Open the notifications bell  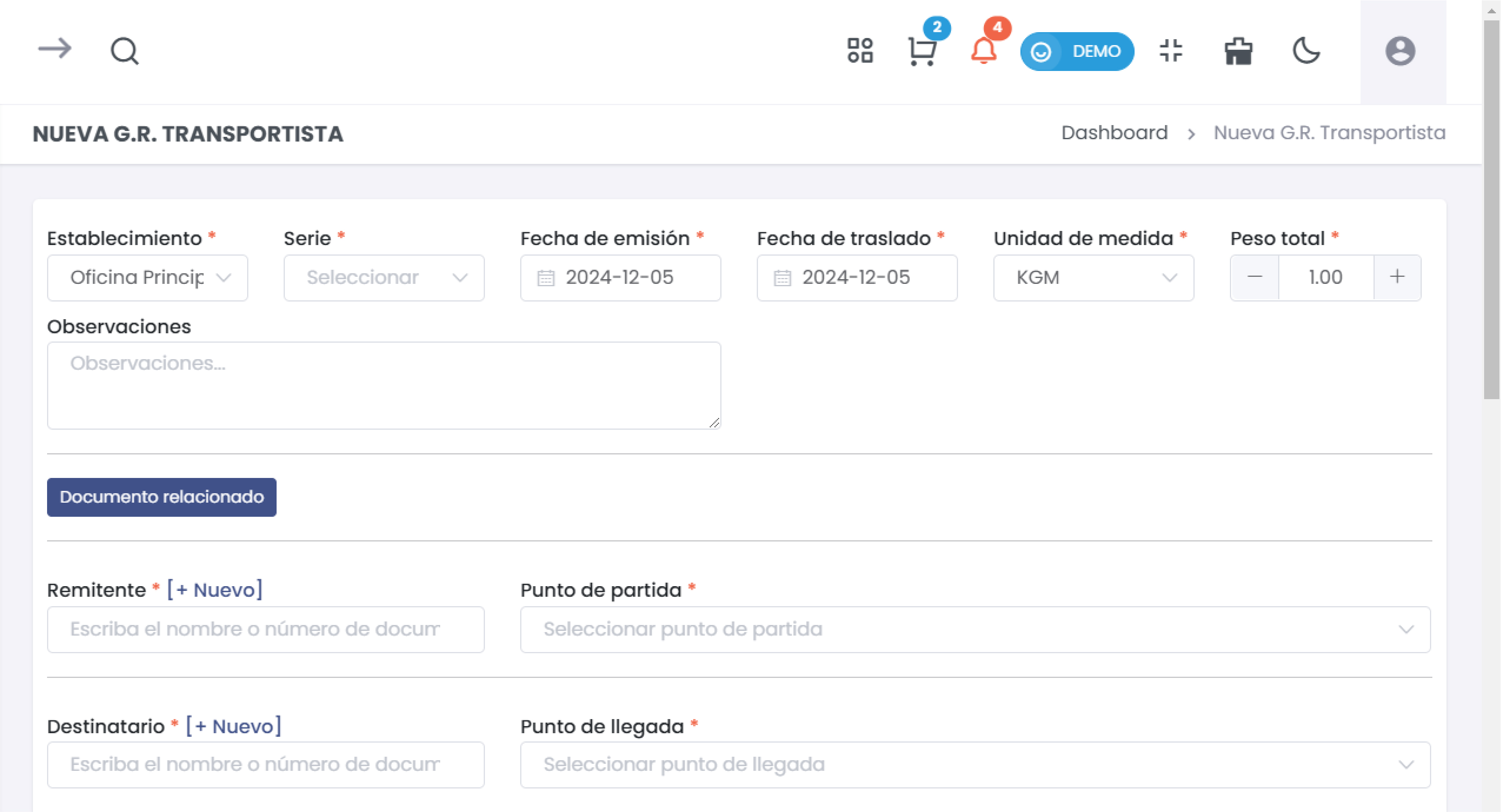coord(984,51)
